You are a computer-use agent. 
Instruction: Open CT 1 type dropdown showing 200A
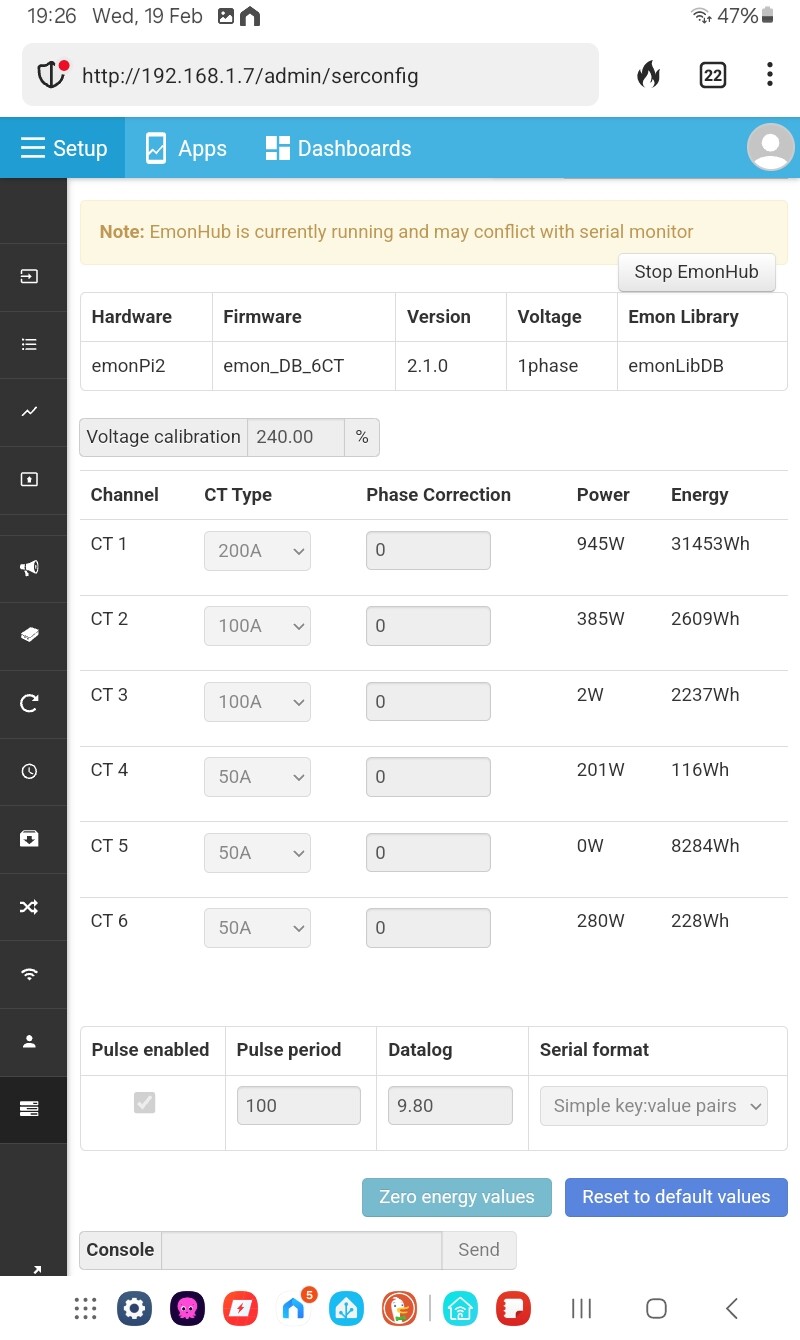(257, 551)
